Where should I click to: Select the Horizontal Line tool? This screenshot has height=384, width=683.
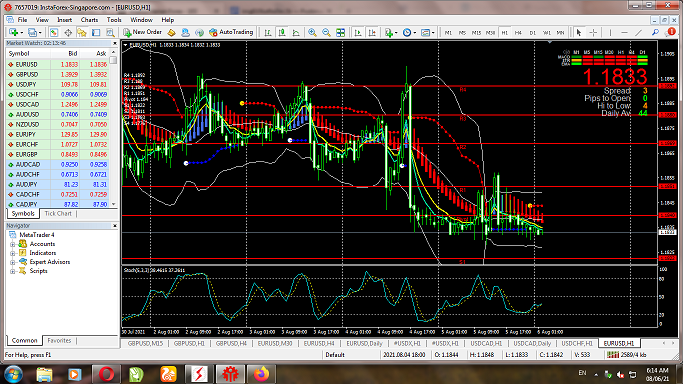click(624, 32)
